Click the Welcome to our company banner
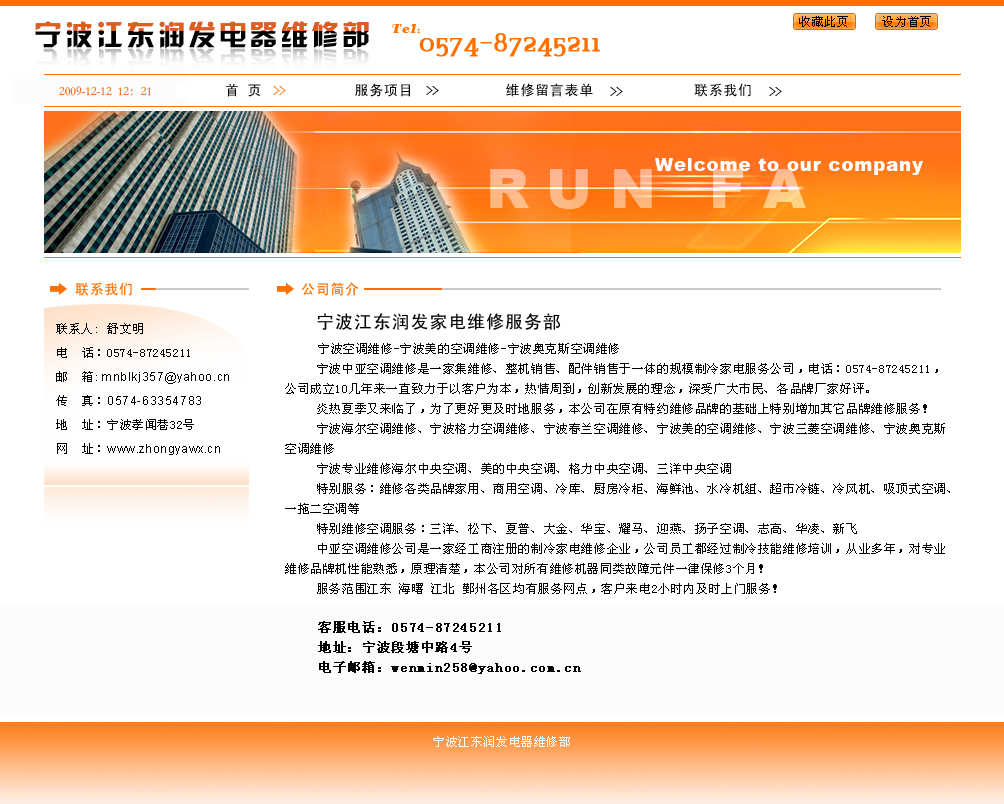Viewport: 1004px width, 804px height. coord(788,165)
